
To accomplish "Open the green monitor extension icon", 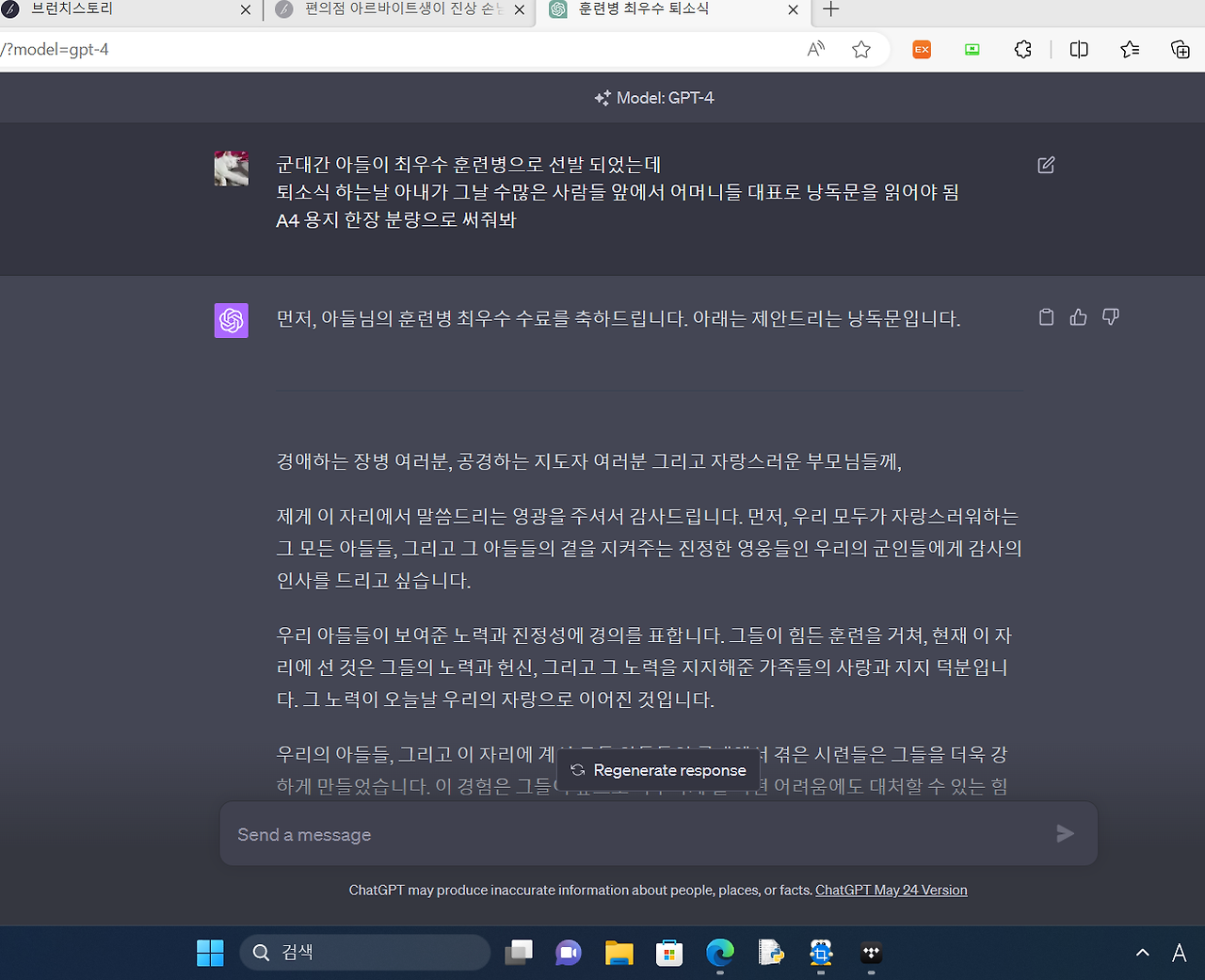I will click(972, 49).
